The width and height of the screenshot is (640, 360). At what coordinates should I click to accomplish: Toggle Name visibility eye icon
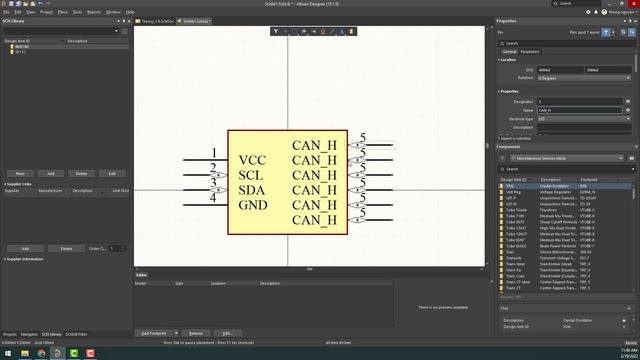click(x=628, y=110)
